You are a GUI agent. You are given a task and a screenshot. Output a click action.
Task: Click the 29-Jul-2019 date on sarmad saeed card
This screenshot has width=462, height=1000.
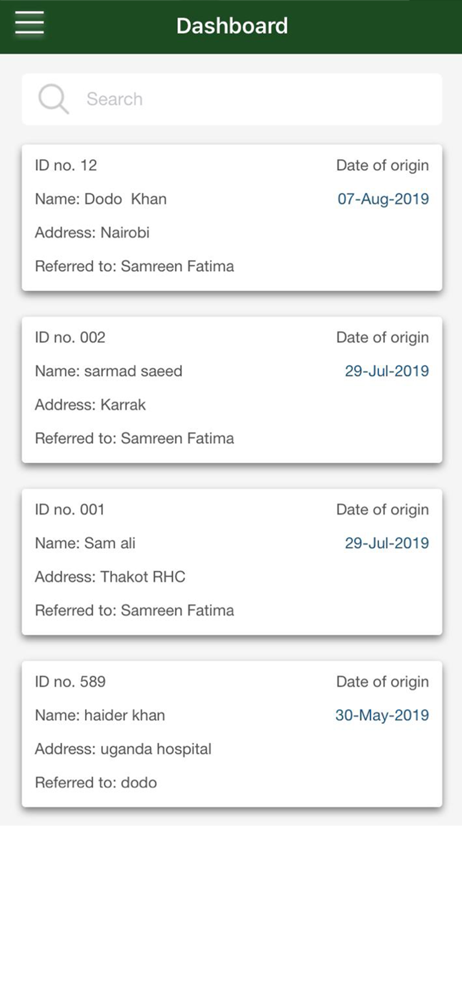(x=387, y=371)
